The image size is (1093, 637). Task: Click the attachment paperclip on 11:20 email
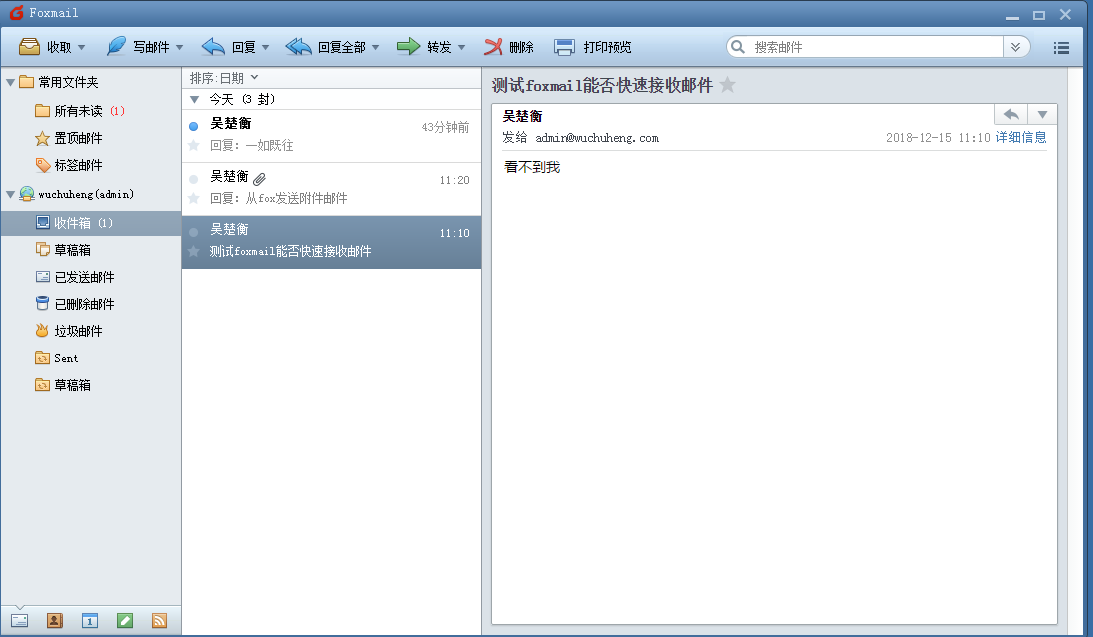coord(259,178)
